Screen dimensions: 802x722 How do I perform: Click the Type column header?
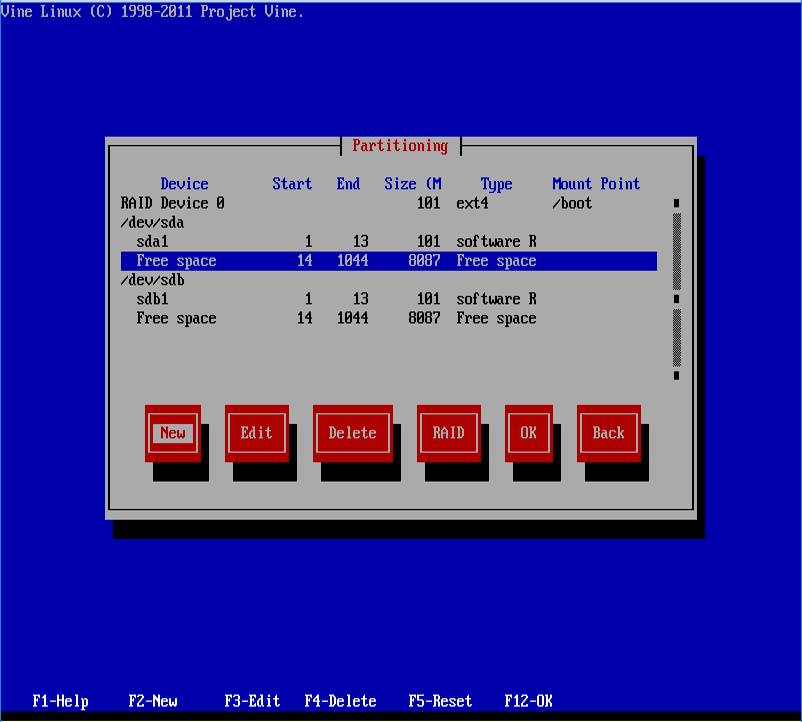496,184
